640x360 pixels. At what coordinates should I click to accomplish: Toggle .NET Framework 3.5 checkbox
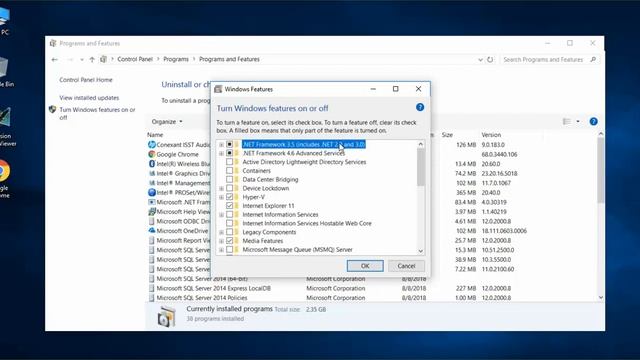pos(229,144)
